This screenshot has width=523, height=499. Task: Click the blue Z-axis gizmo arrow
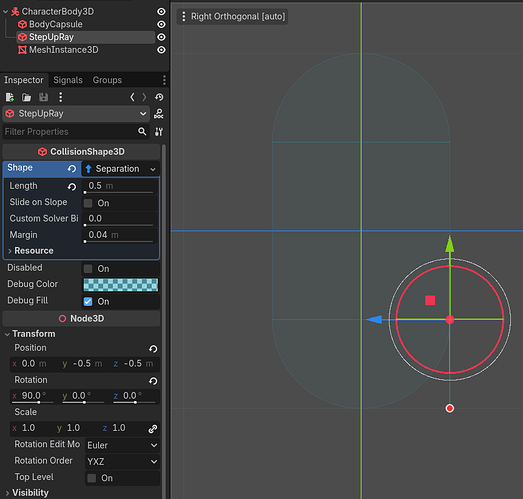click(x=374, y=320)
